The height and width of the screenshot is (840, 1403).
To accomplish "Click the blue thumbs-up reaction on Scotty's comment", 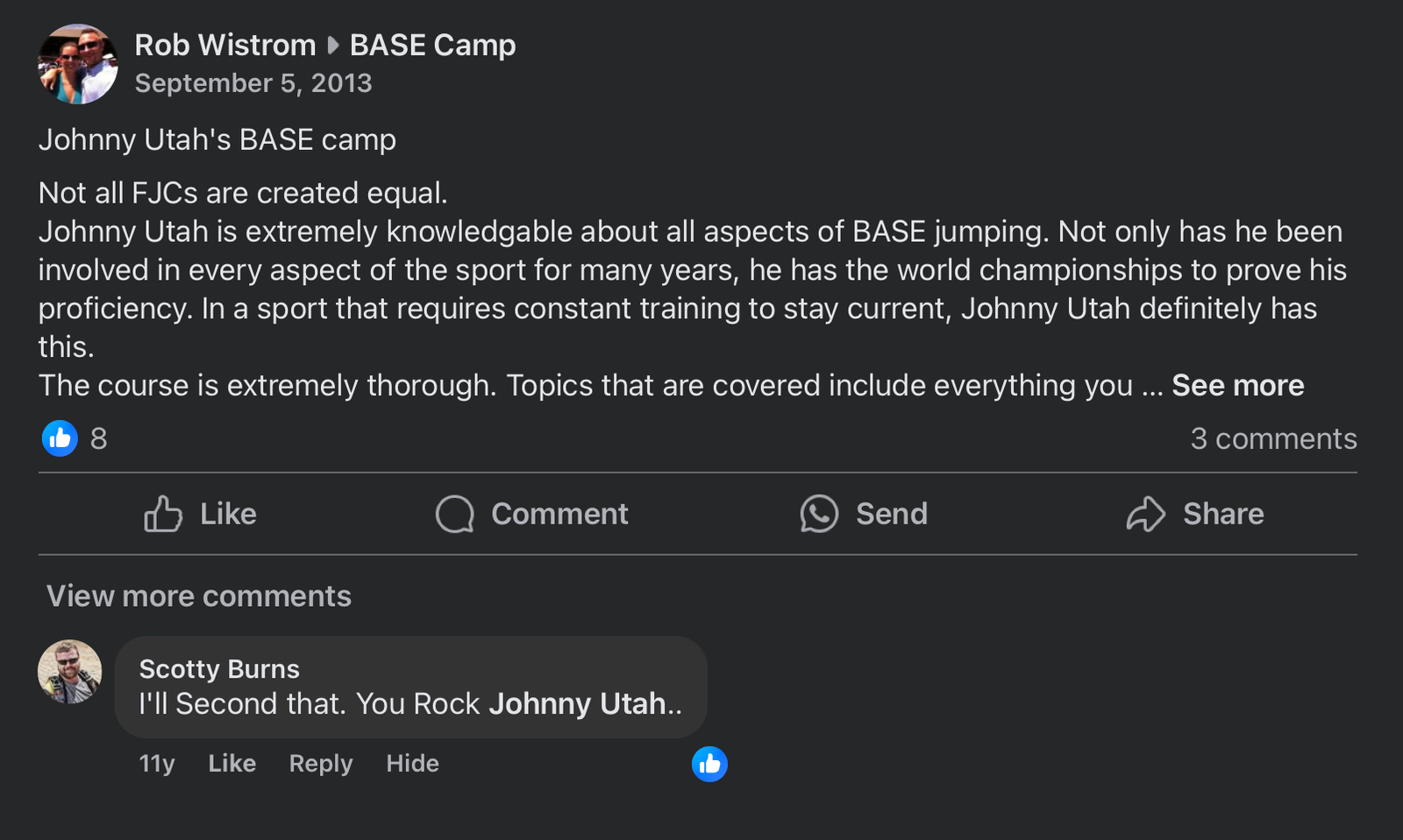I will (709, 764).
